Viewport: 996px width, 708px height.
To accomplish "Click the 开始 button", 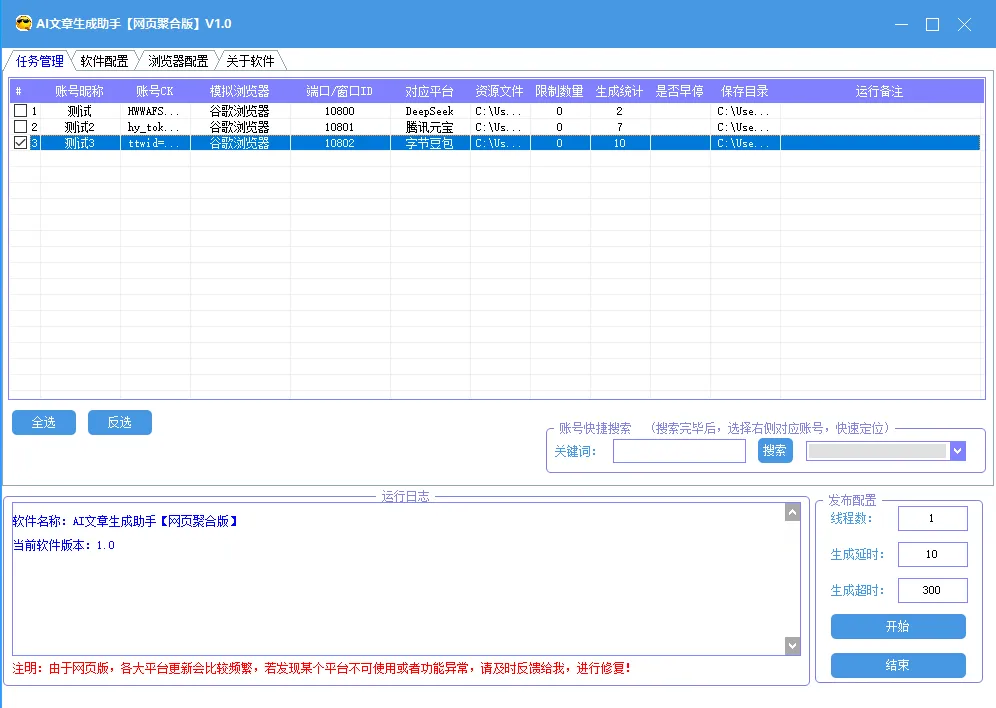I will [x=898, y=627].
